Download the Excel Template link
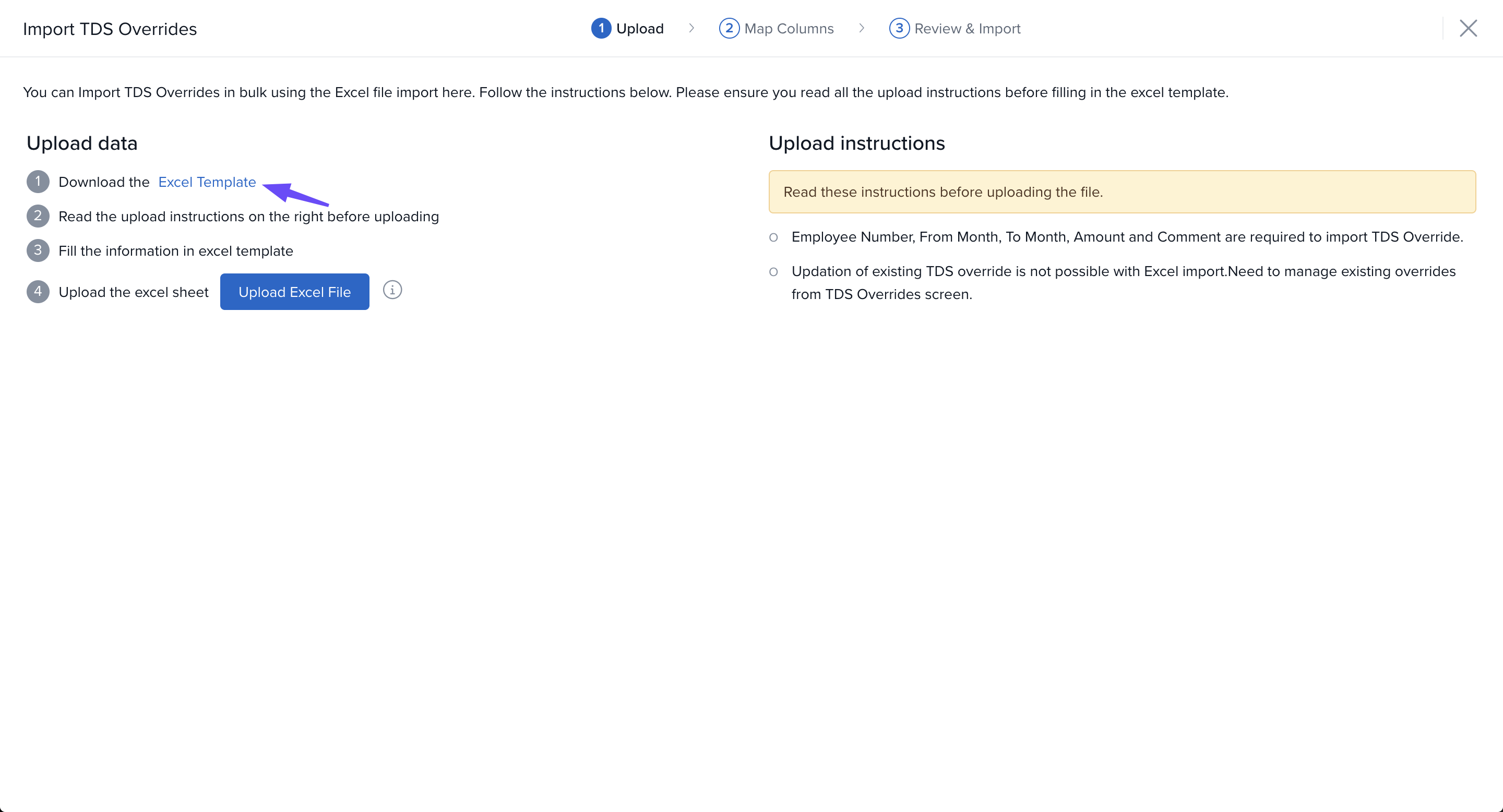Viewport: 1503px width, 812px height. (x=207, y=182)
